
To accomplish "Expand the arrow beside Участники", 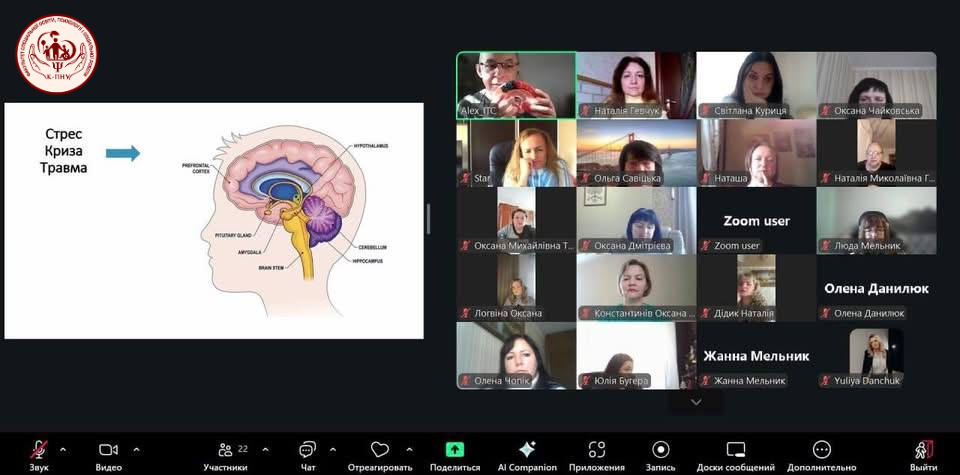I will tap(261, 448).
